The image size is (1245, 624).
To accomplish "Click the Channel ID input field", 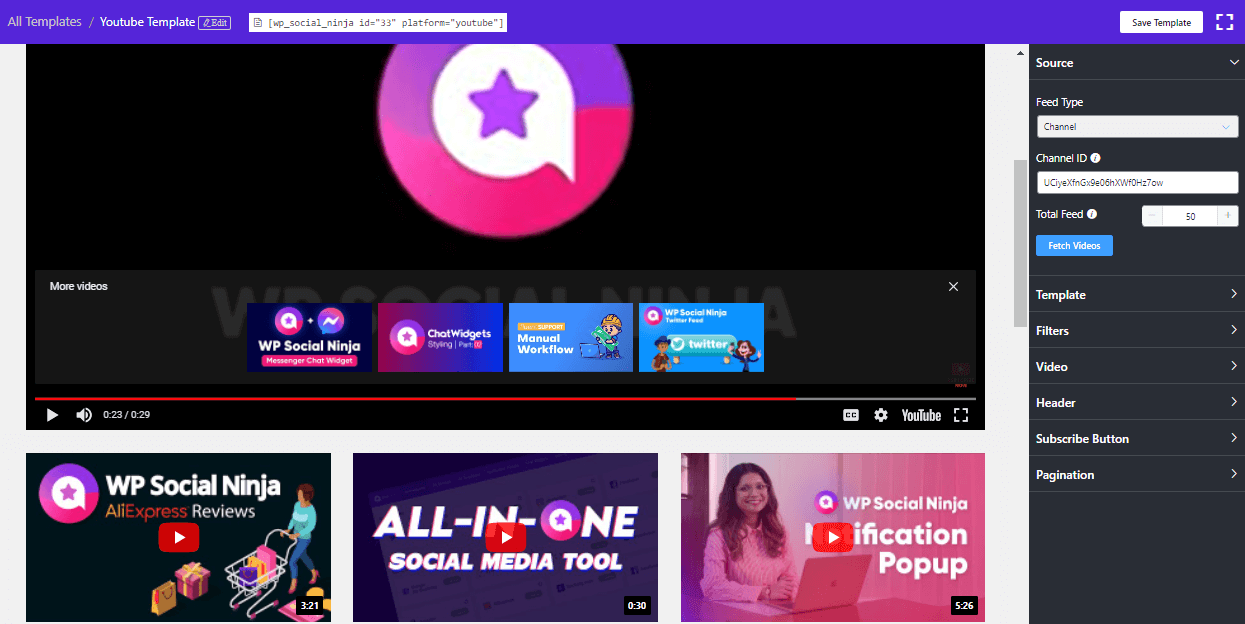I will click(x=1137, y=183).
